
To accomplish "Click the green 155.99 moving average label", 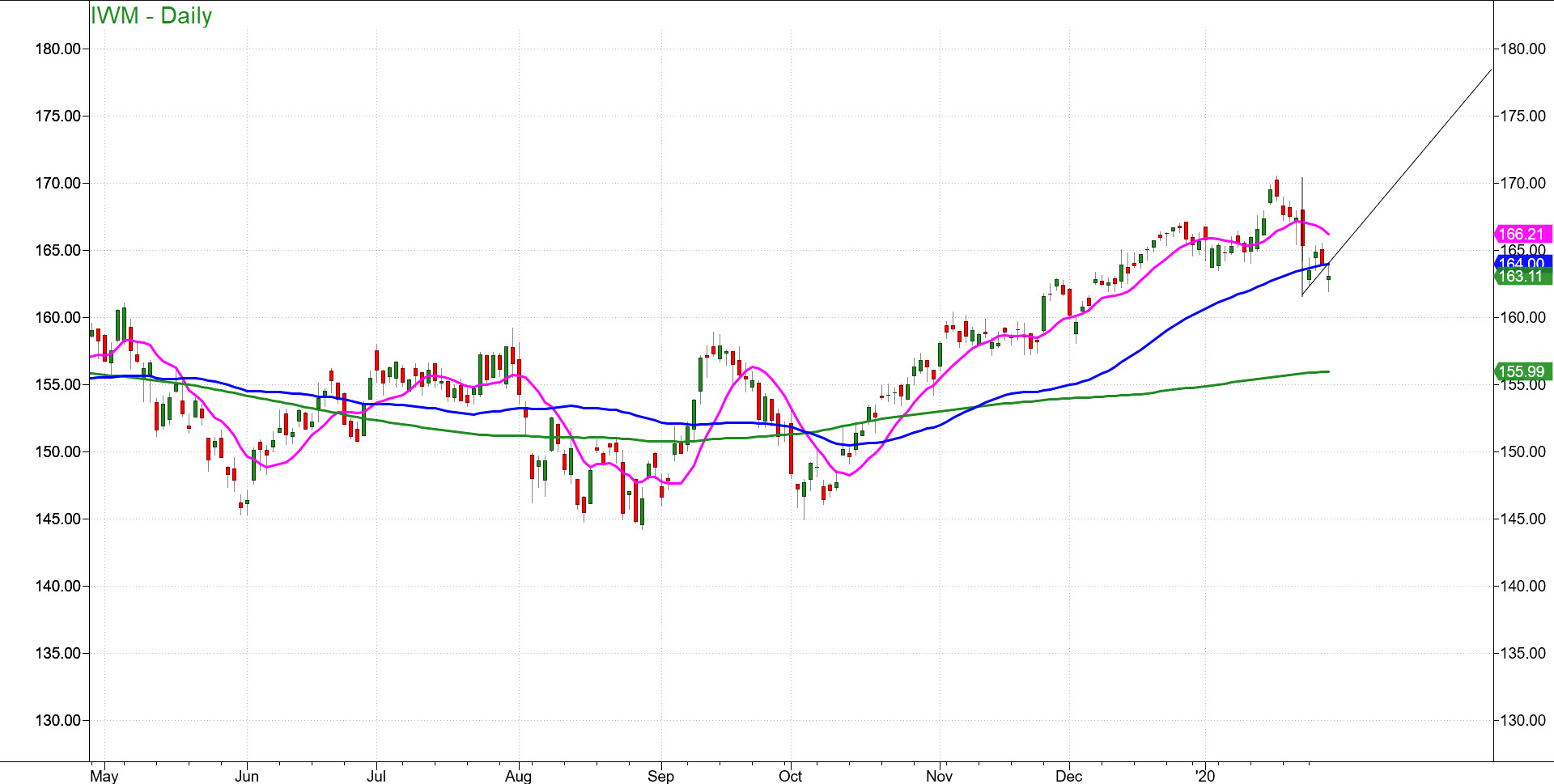I will 1522,371.
